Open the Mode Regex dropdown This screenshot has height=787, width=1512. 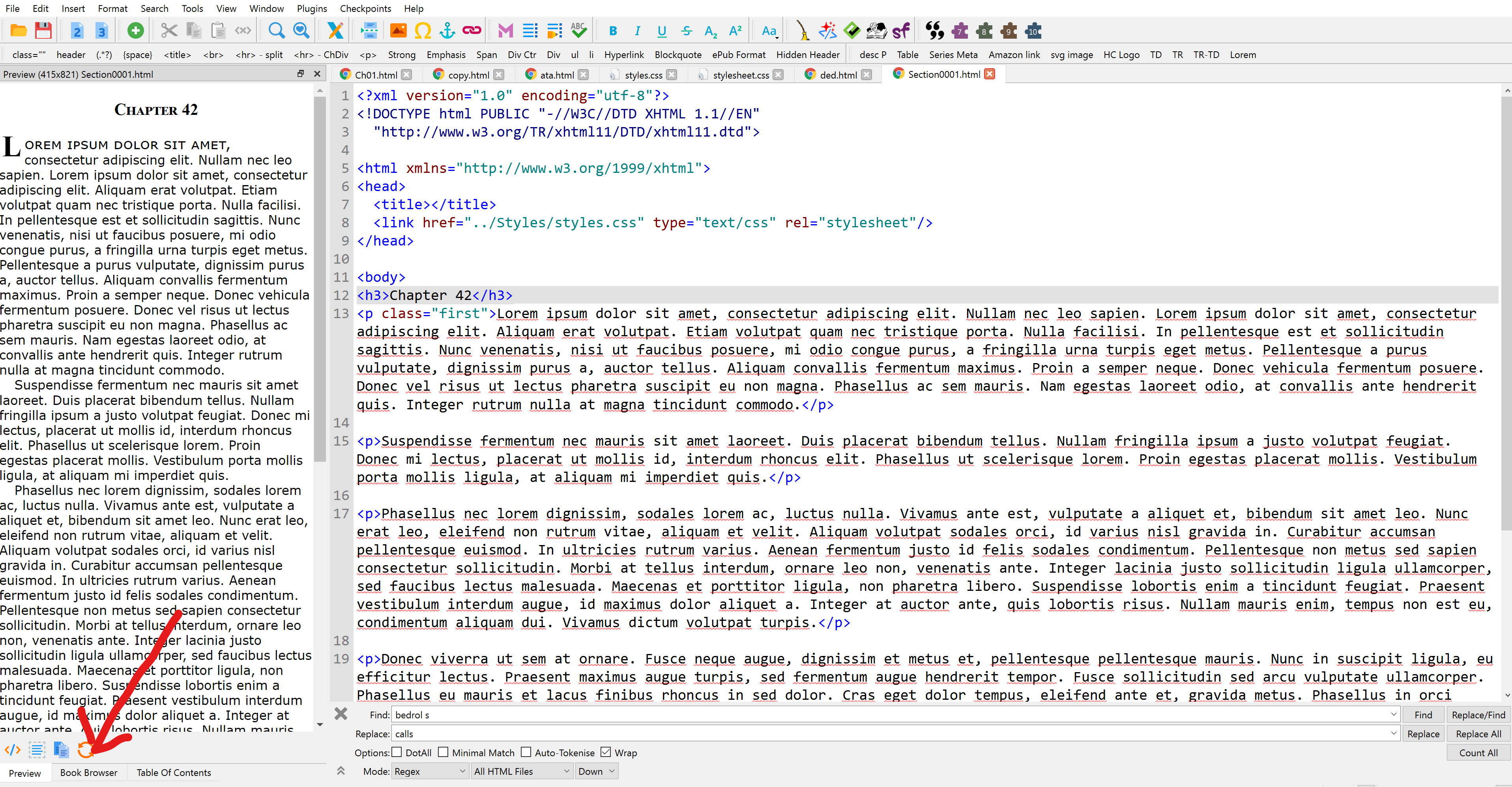point(430,771)
